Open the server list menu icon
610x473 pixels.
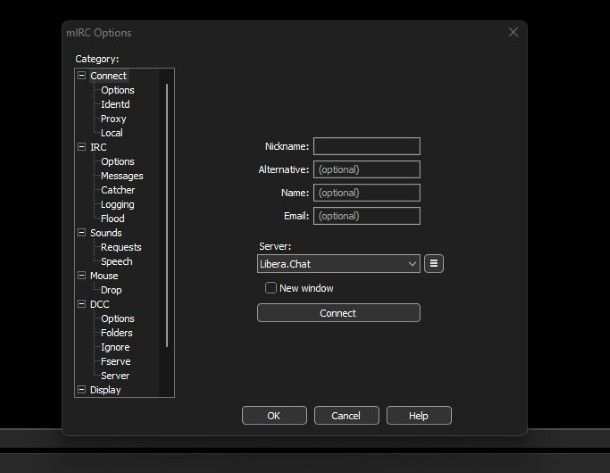[x=434, y=264]
